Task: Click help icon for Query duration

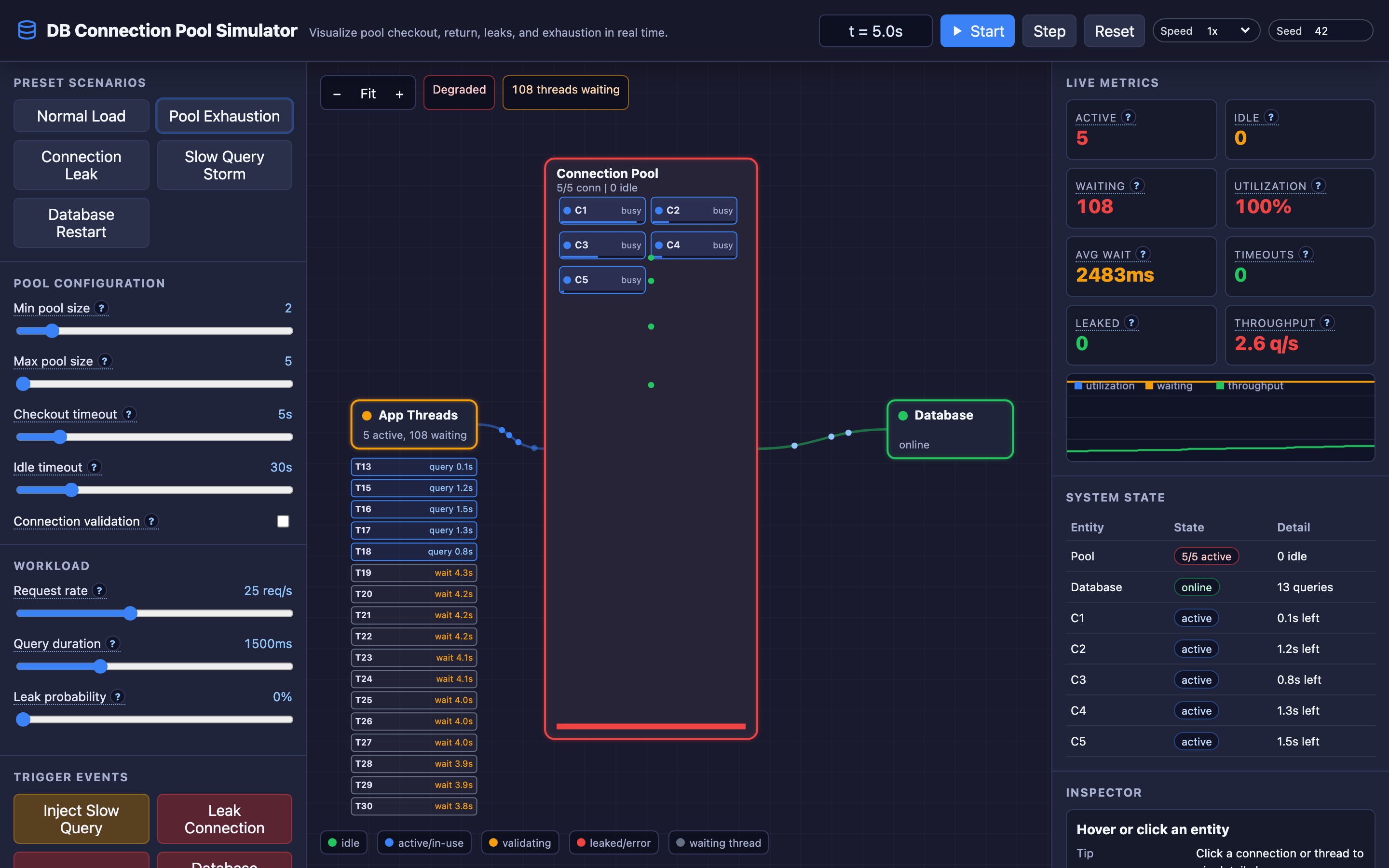Action: (112, 644)
